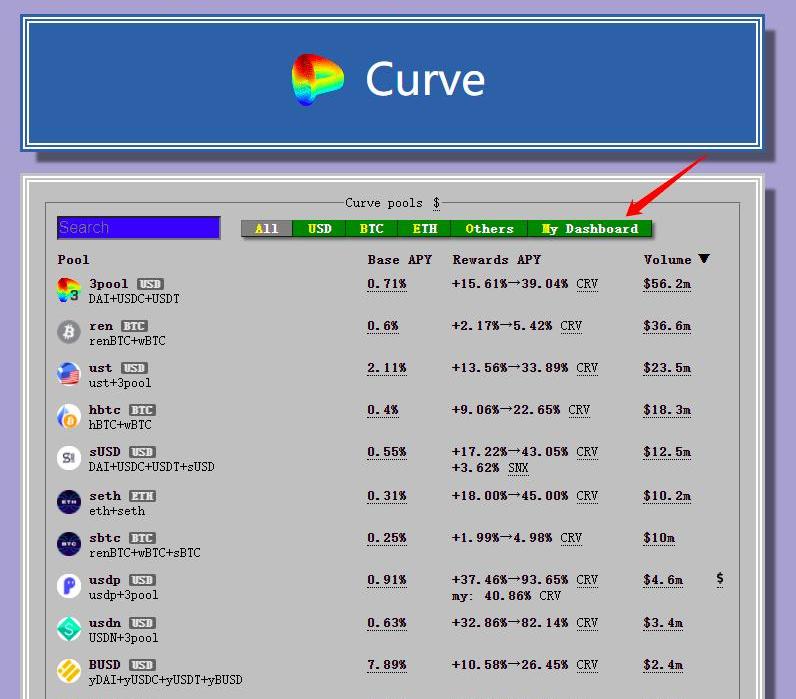The height and width of the screenshot is (699, 796).
Task: Sort pools by Volume arrow
Action: (704, 259)
